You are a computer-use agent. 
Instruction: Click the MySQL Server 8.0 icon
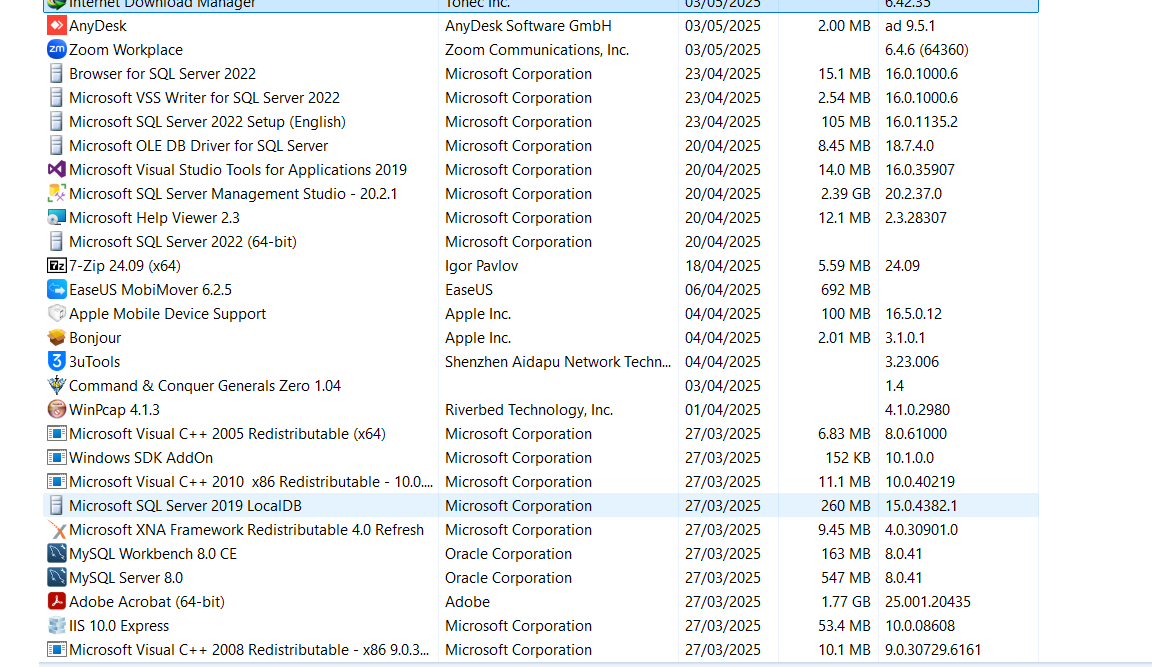coord(57,577)
